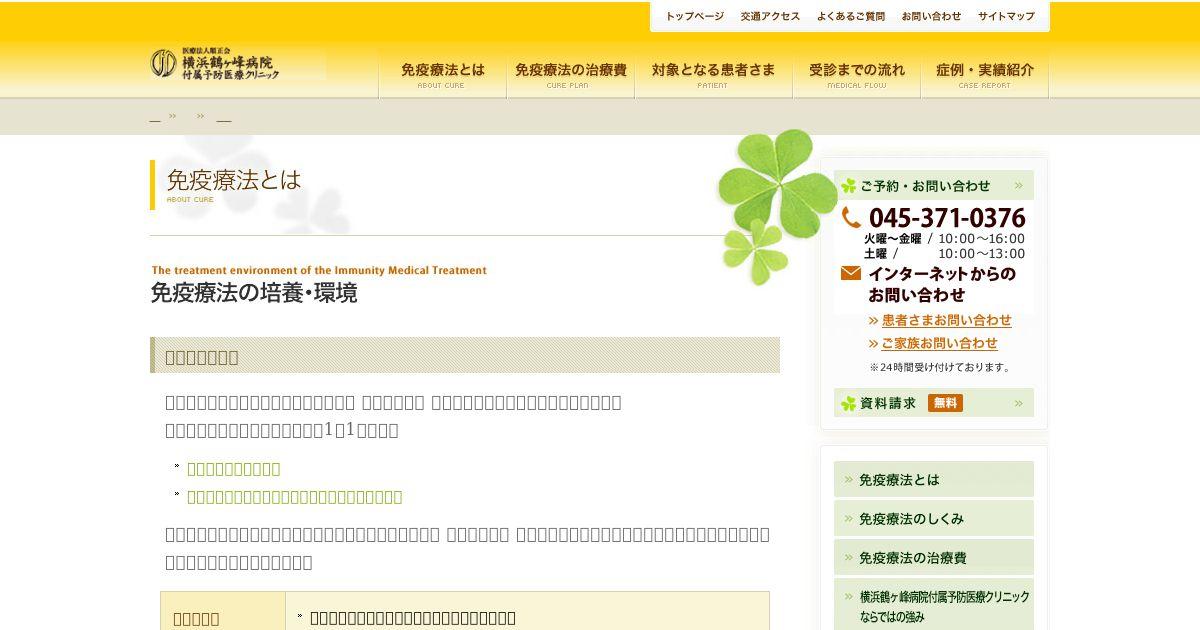Open お問い合わせ link in top bar

click(x=931, y=17)
